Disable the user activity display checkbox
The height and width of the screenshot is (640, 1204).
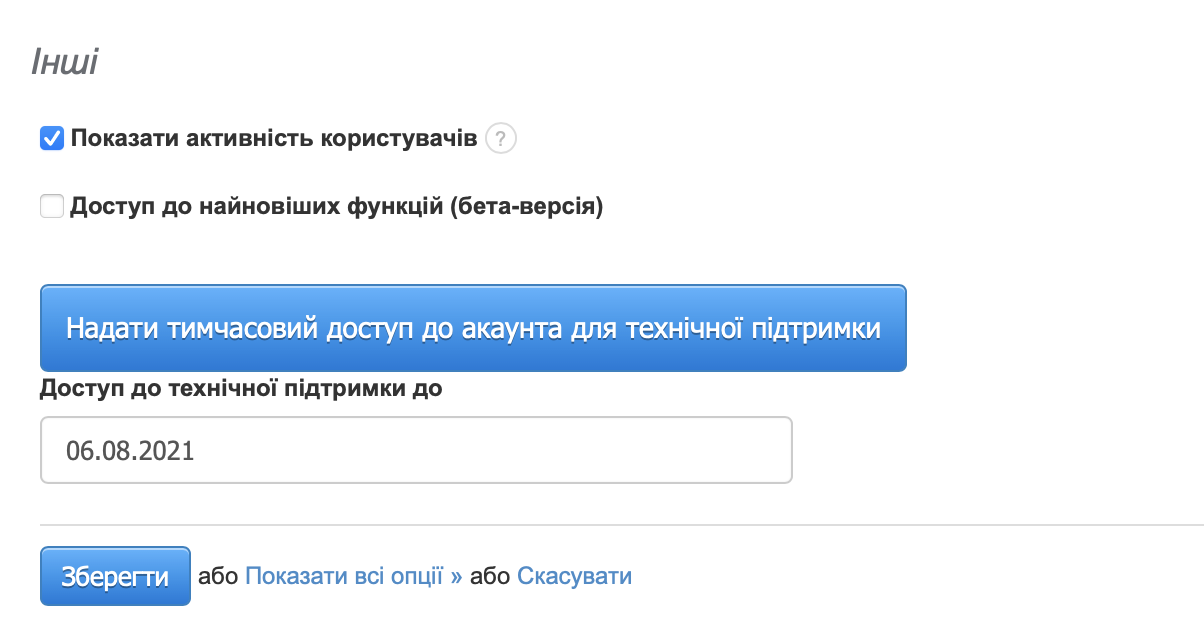coord(50,138)
